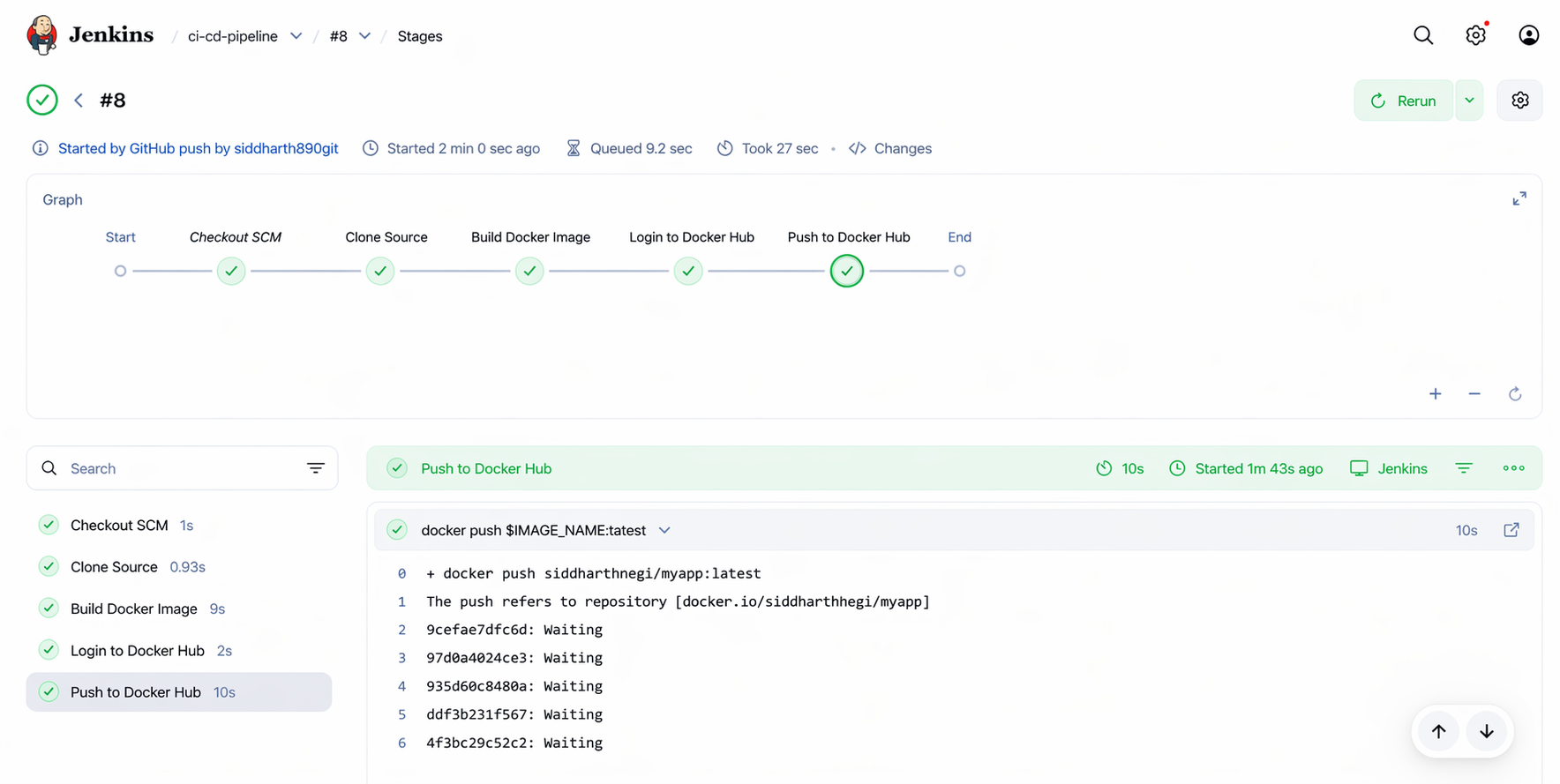Jump to top of log with up arrow
This screenshot has width=1560, height=784.
tap(1439, 732)
